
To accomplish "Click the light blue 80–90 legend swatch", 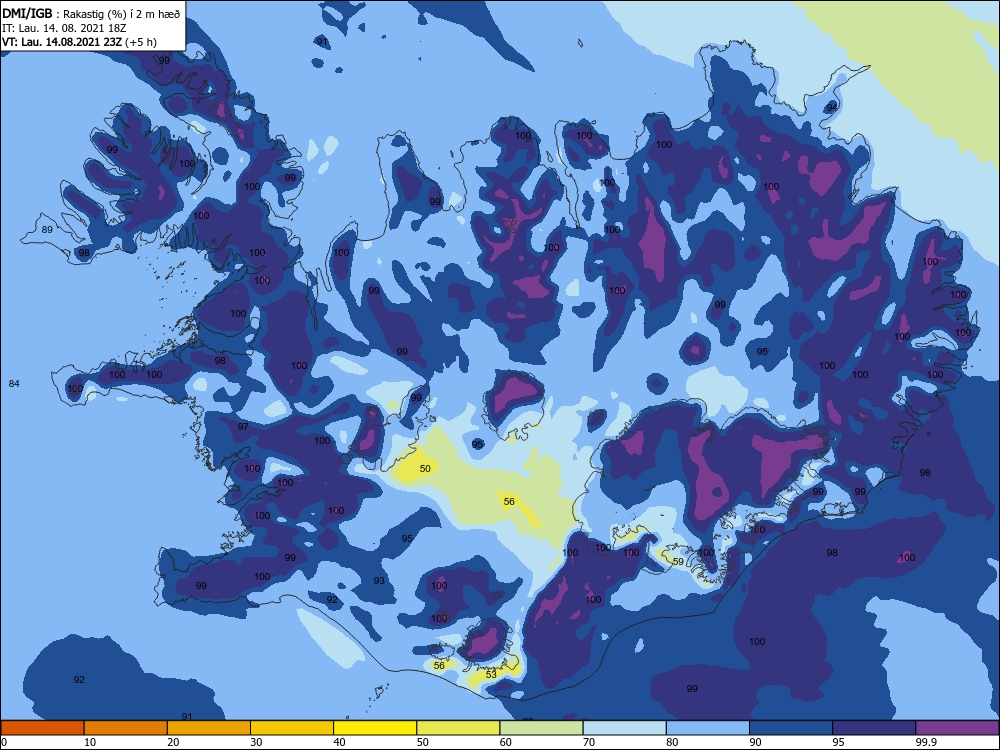I will [x=708, y=728].
